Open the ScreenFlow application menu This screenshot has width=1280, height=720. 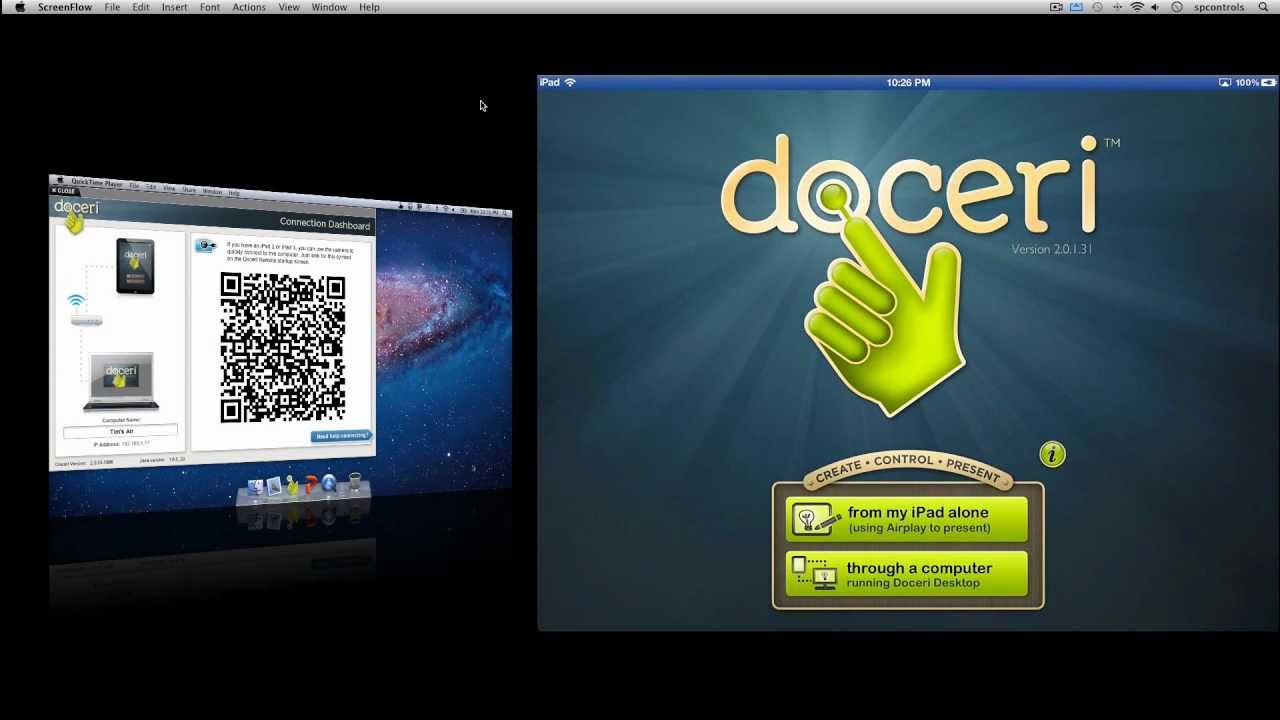(65, 7)
